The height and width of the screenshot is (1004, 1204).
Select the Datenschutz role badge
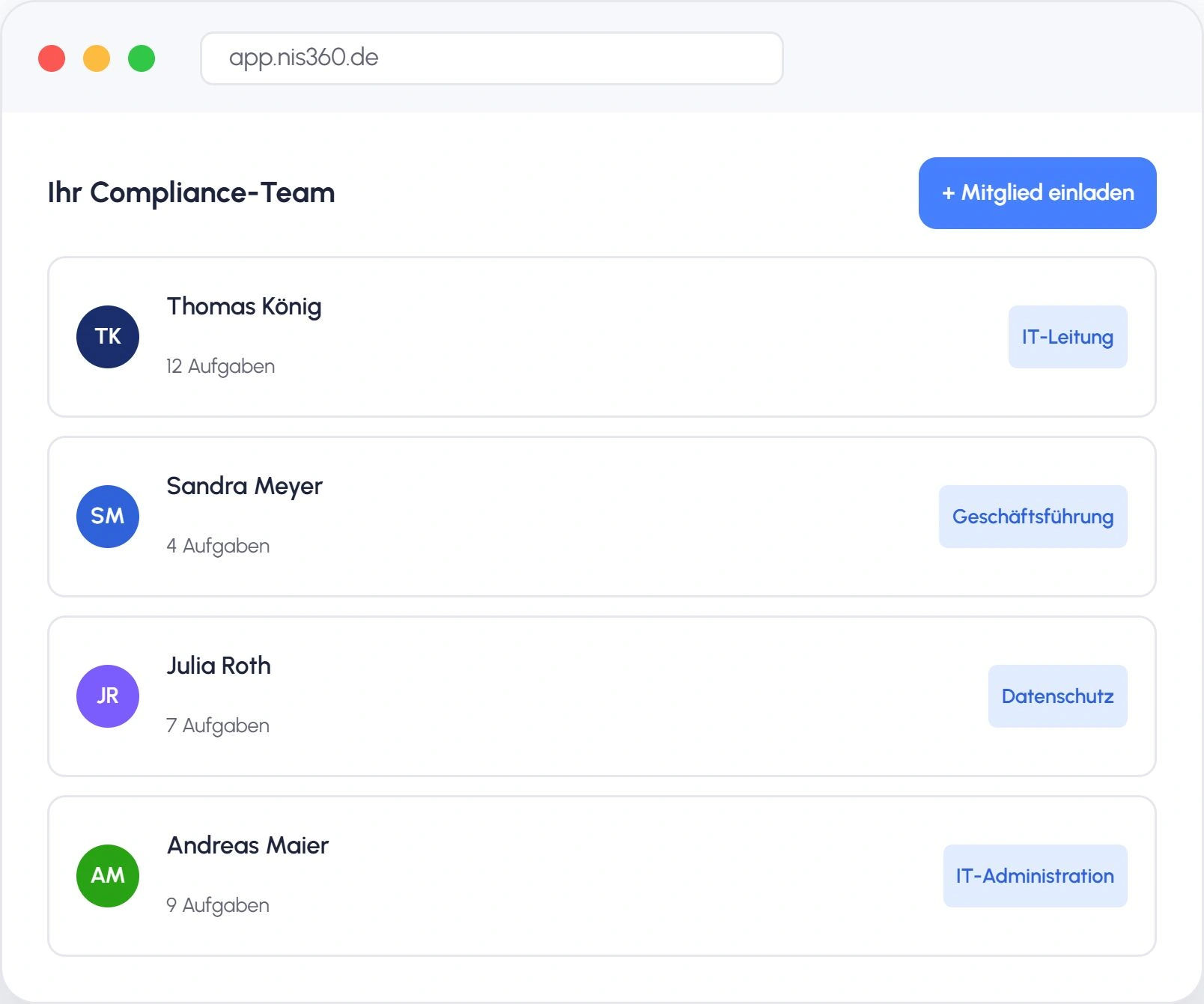coord(1058,696)
